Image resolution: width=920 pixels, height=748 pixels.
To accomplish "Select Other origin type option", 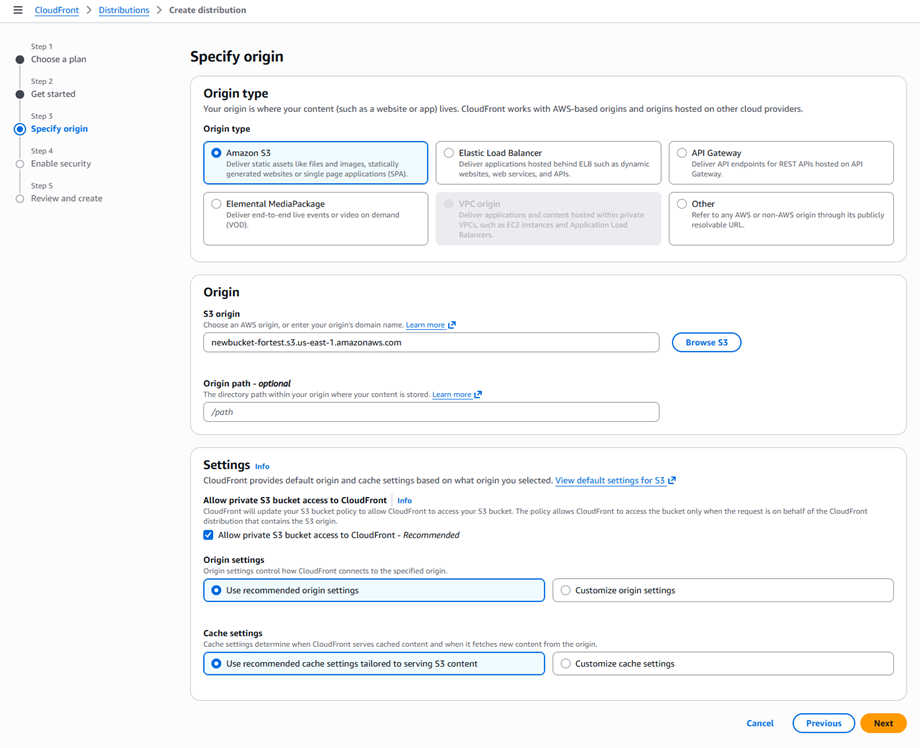I will pyautogui.click(x=682, y=204).
